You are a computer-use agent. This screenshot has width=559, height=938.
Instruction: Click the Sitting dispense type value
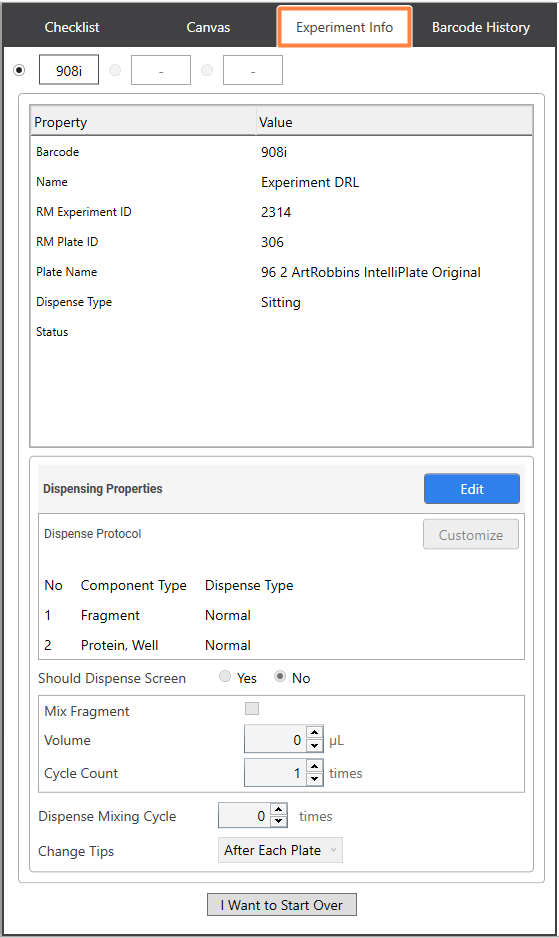281,302
